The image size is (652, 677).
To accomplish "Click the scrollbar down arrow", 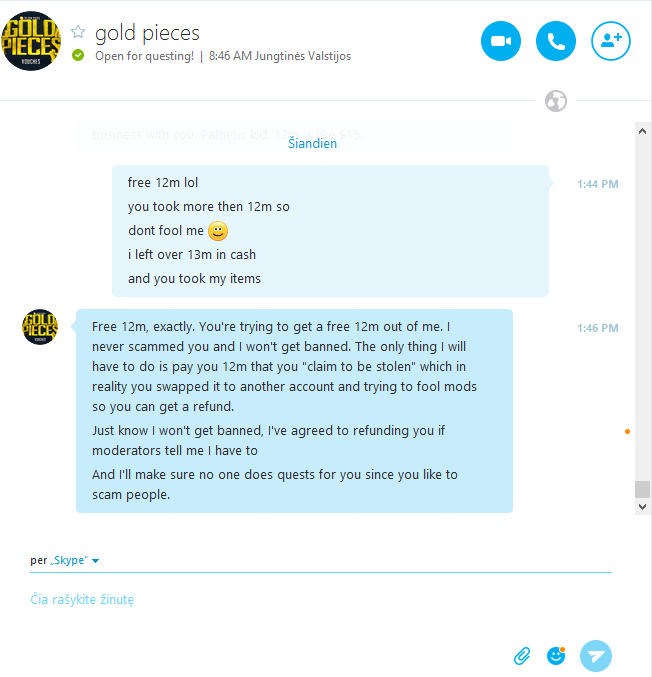I will tap(643, 506).
